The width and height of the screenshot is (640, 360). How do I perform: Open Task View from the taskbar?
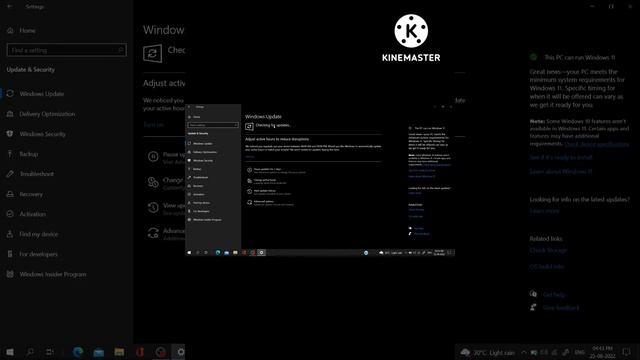49,352
